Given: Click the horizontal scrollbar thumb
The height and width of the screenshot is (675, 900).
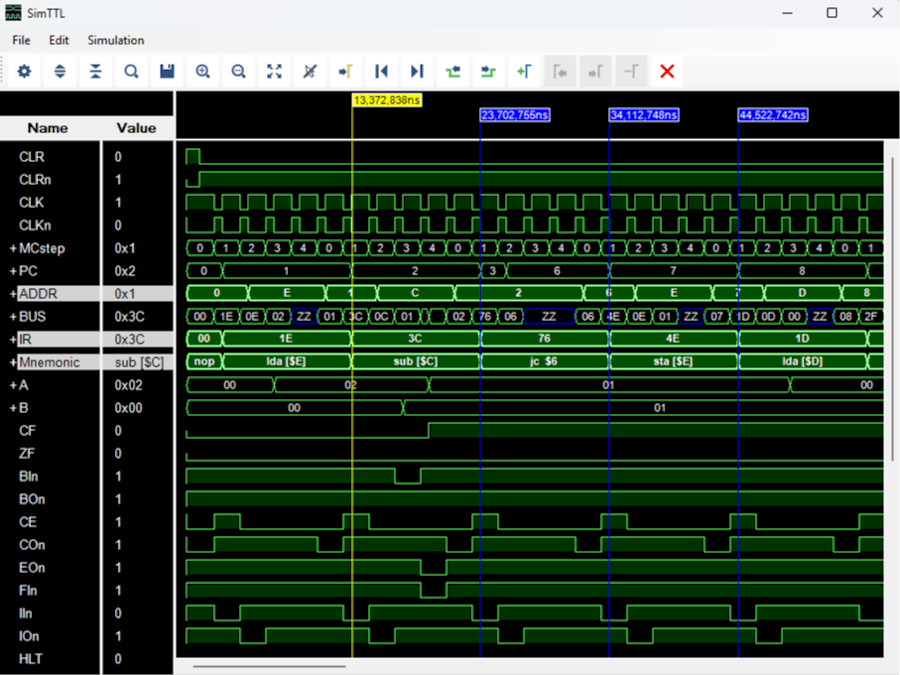Looking at the screenshot, I should point(269,666).
